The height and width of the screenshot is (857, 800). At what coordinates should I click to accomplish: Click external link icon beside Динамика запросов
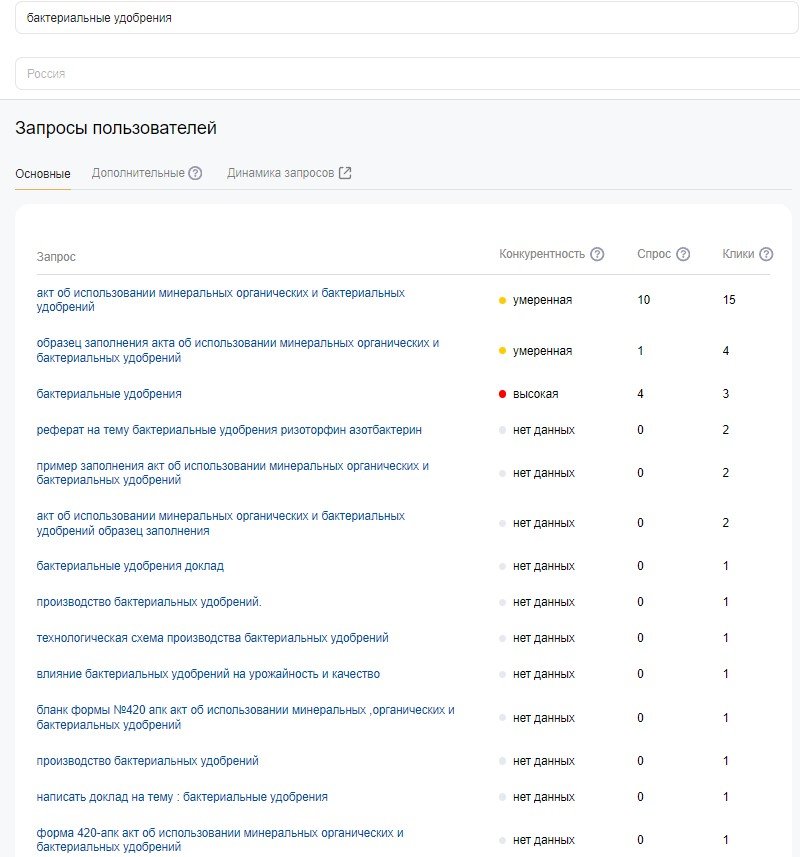[345, 173]
